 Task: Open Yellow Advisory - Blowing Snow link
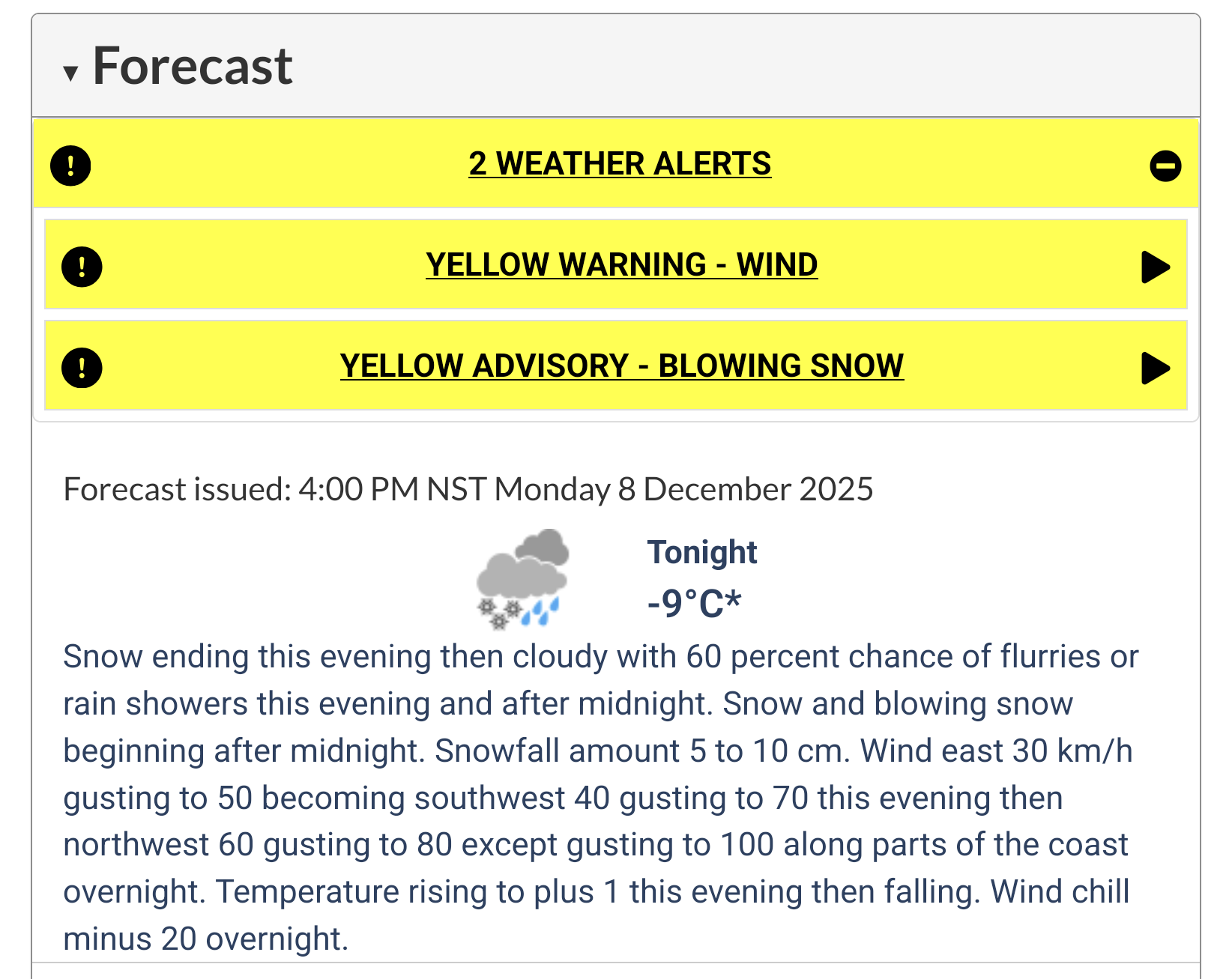point(621,366)
